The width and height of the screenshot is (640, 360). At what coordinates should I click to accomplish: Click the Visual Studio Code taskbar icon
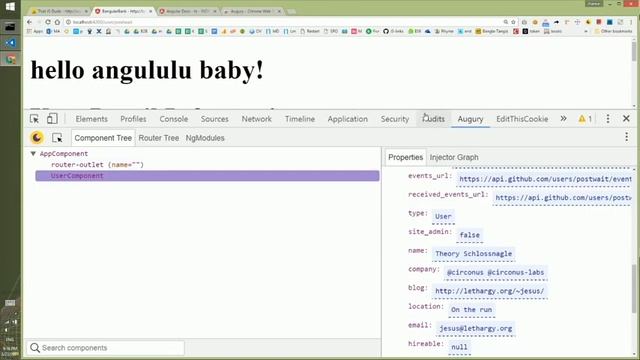[10, 43]
